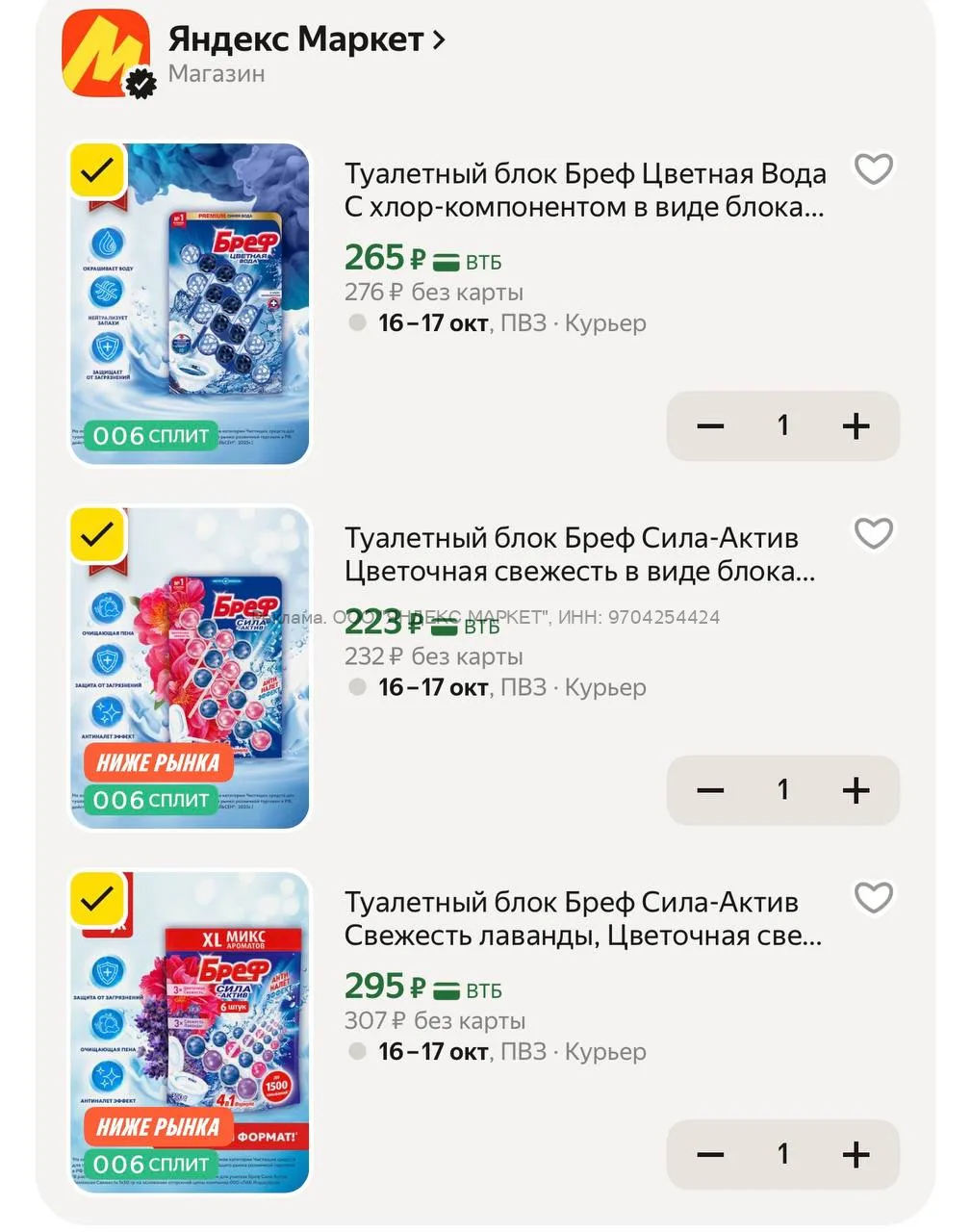
Task: Click minus for Сила-Актив Цветочная свежесть
Action: point(710,790)
